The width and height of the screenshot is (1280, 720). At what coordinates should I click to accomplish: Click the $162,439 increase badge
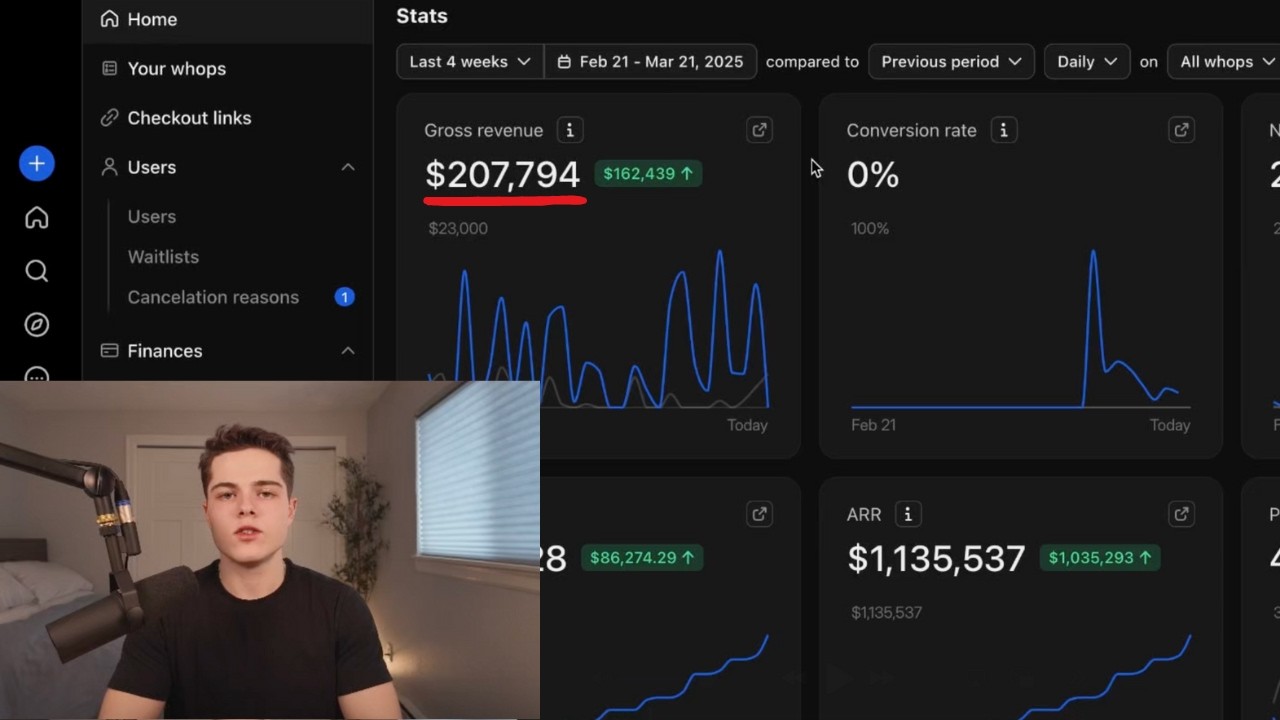pos(648,174)
